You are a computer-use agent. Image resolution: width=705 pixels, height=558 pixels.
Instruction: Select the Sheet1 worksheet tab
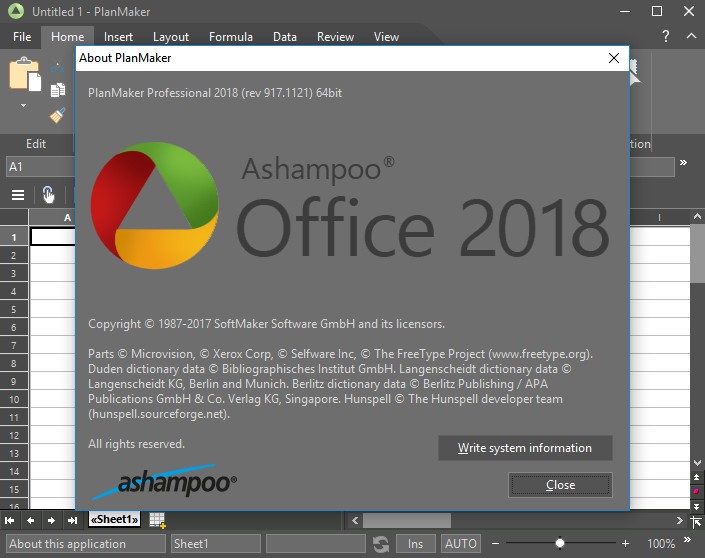click(115, 519)
